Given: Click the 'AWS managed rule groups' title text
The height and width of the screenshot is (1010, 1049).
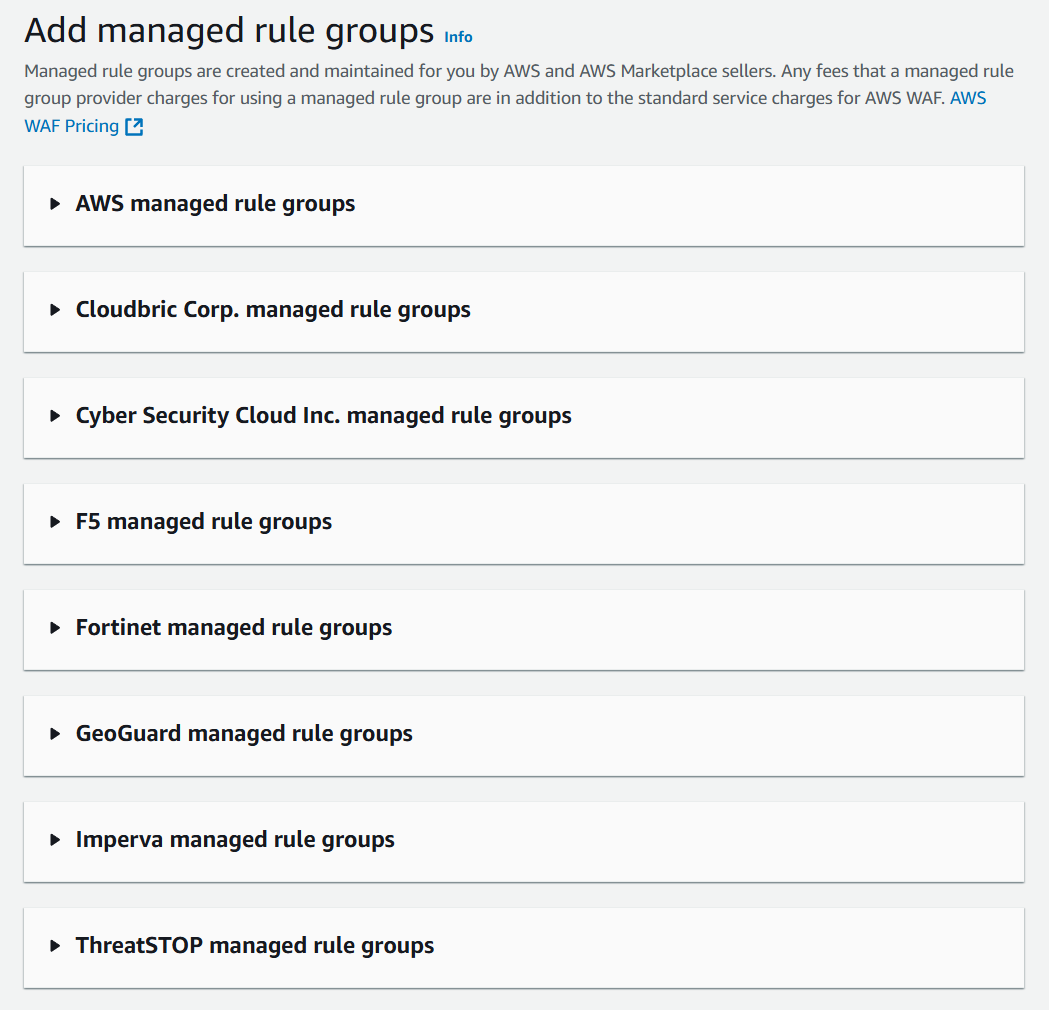Looking at the screenshot, I should pyautogui.click(x=215, y=203).
